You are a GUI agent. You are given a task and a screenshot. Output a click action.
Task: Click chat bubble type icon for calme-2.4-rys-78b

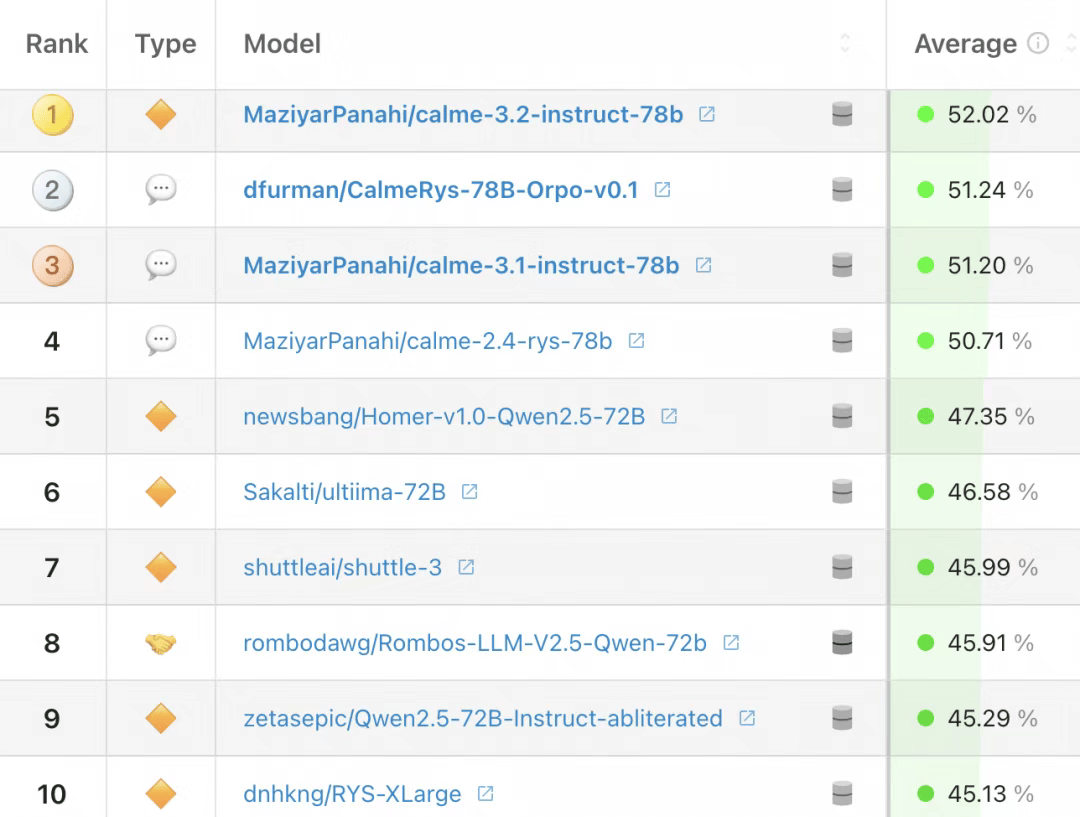pyautogui.click(x=161, y=340)
